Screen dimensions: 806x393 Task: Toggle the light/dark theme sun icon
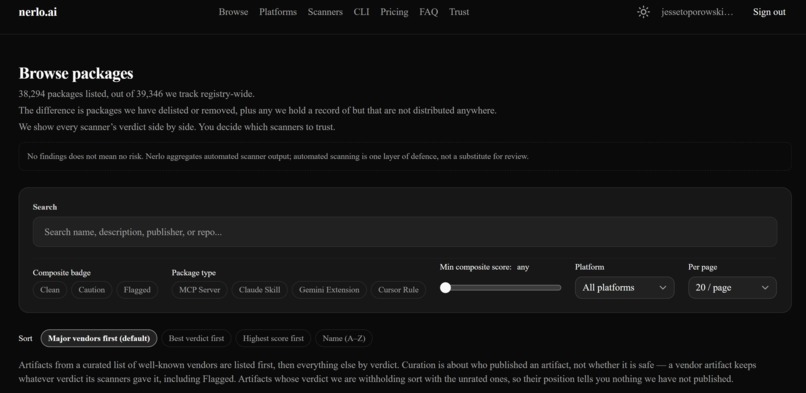click(643, 12)
